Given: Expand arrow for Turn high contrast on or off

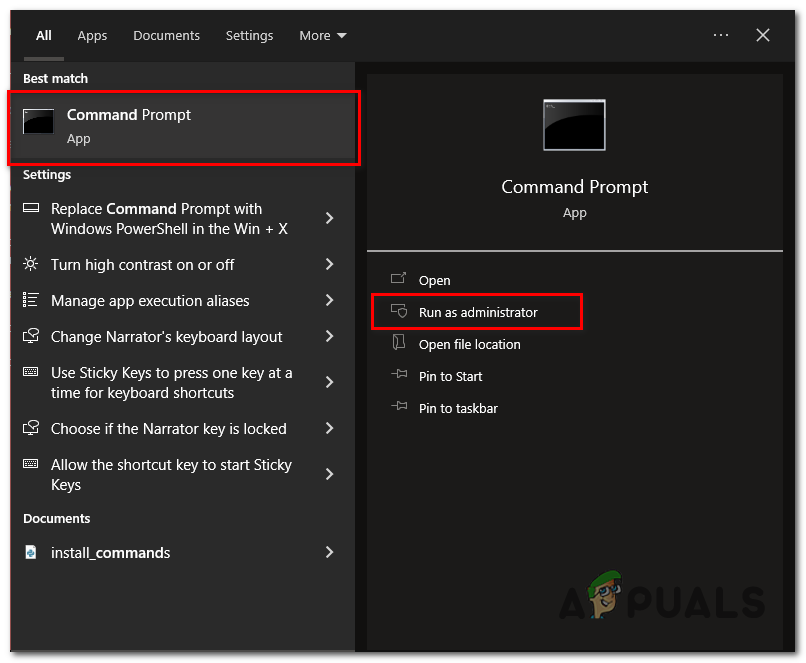Looking at the screenshot, I should 329,265.
